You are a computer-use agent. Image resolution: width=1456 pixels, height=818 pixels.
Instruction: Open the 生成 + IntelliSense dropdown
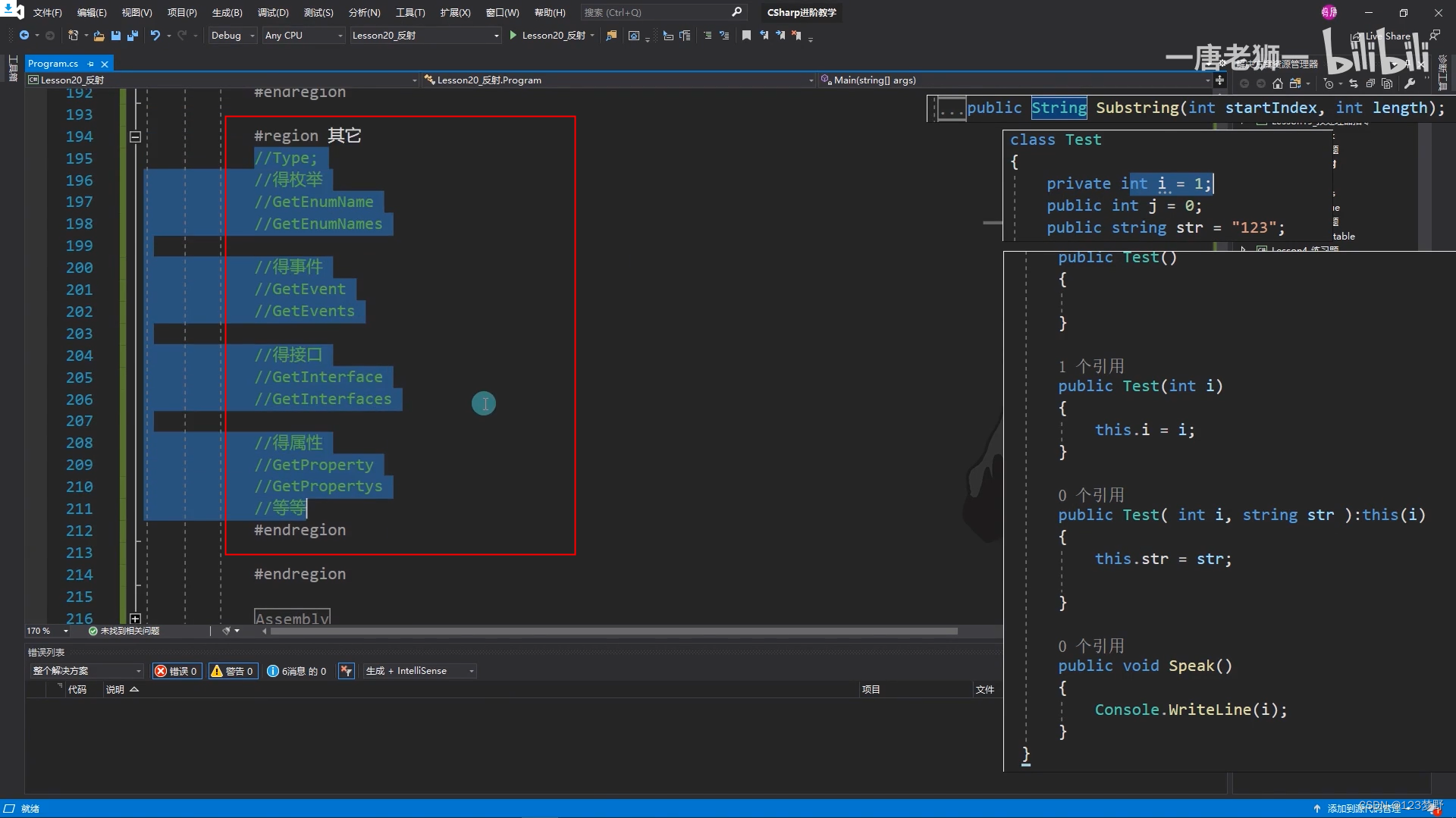pos(419,671)
